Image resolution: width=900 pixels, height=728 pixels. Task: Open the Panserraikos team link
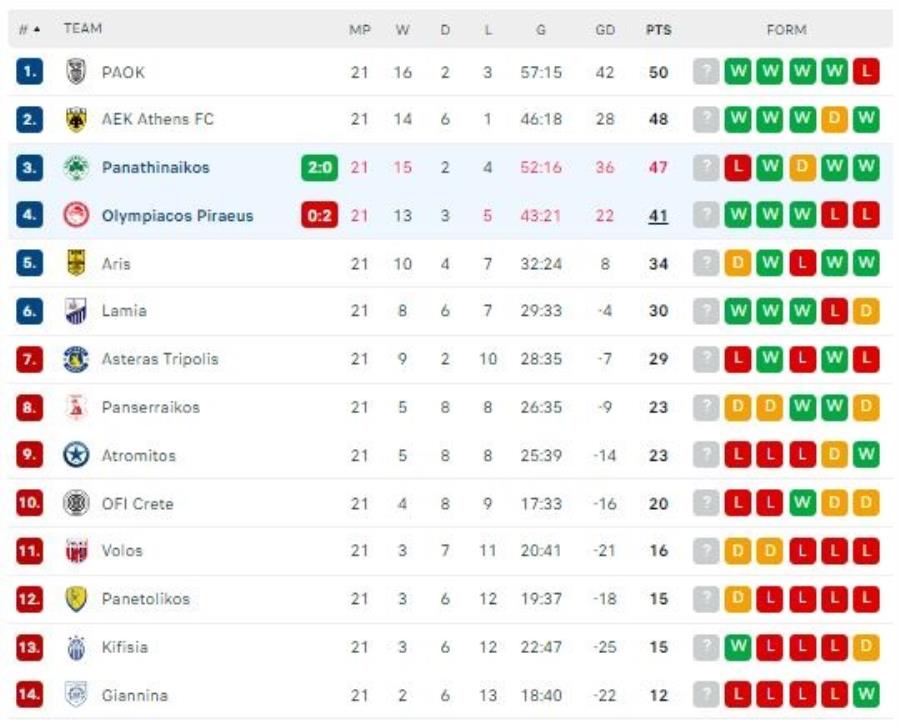tap(150, 407)
